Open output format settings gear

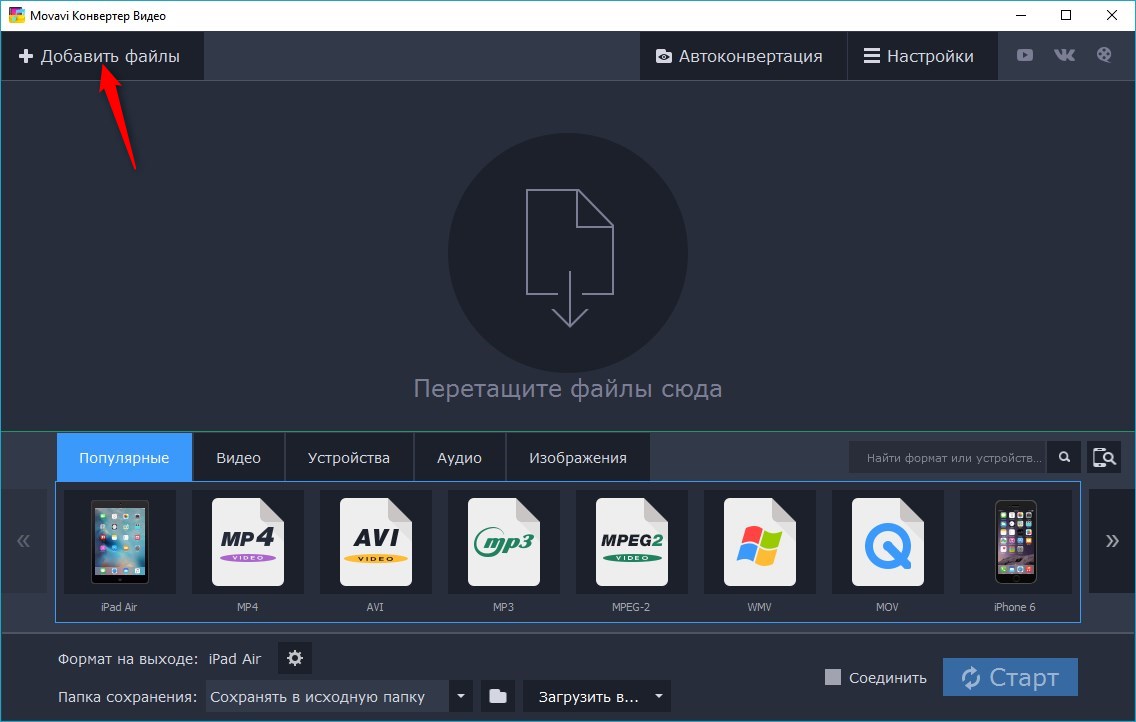[x=294, y=658]
